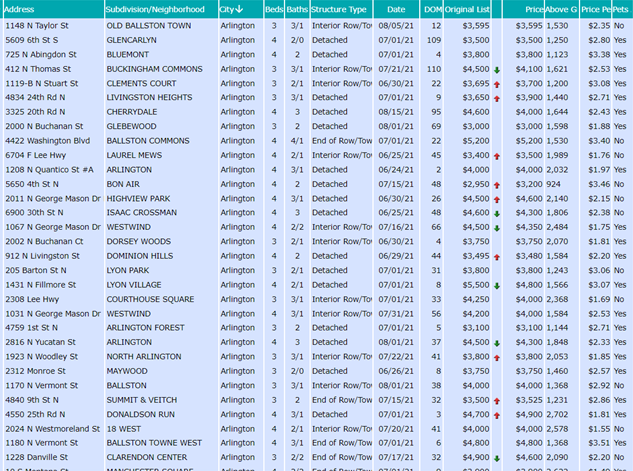The image size is (633, 471).
Task: Click red up arrow in 1119-B N Stuart St row
Action: [x=497, y=84]
